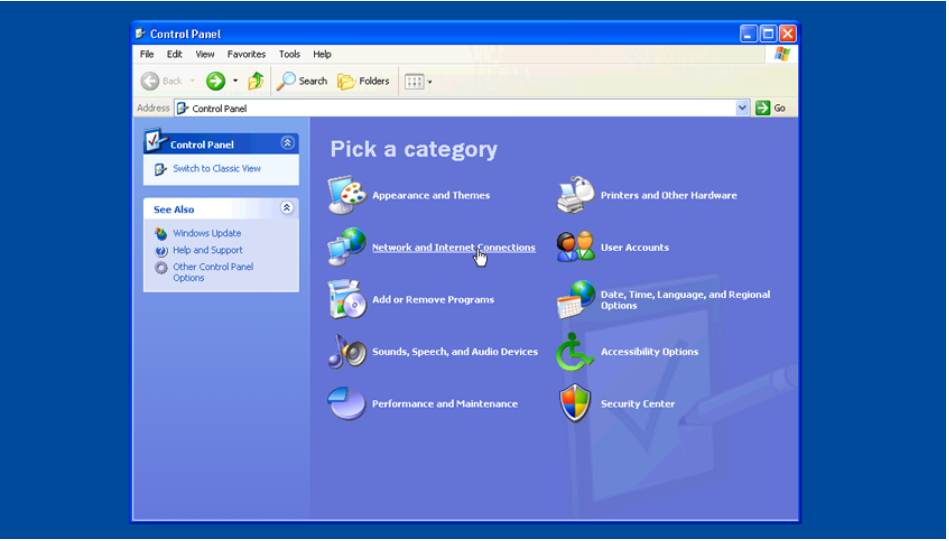Click the Control Panel checkmark icon in the side pane header
The width and height of the screenshot is (949, 541).
155,140
